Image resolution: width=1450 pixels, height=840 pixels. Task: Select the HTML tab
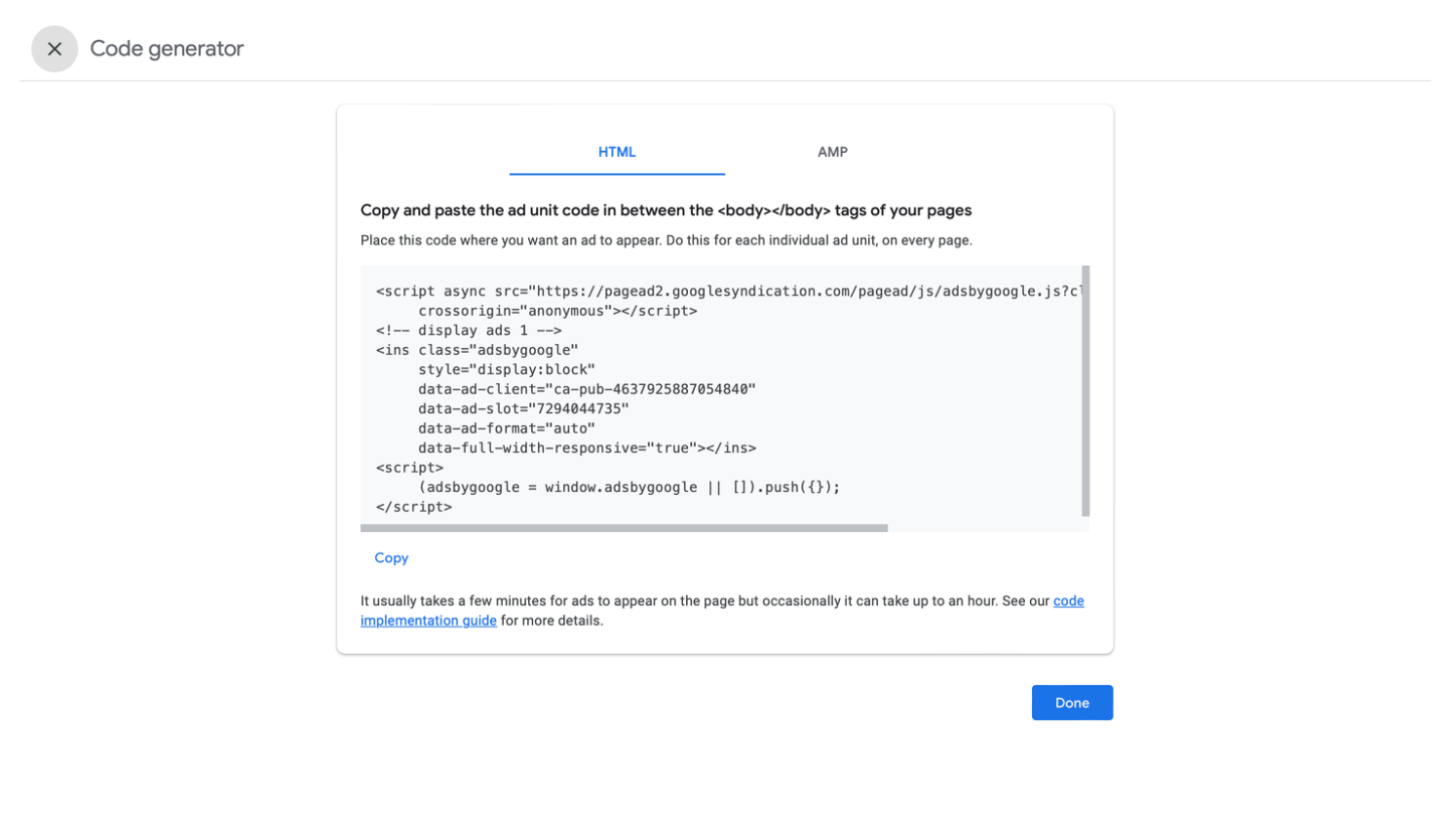point(616,152)
